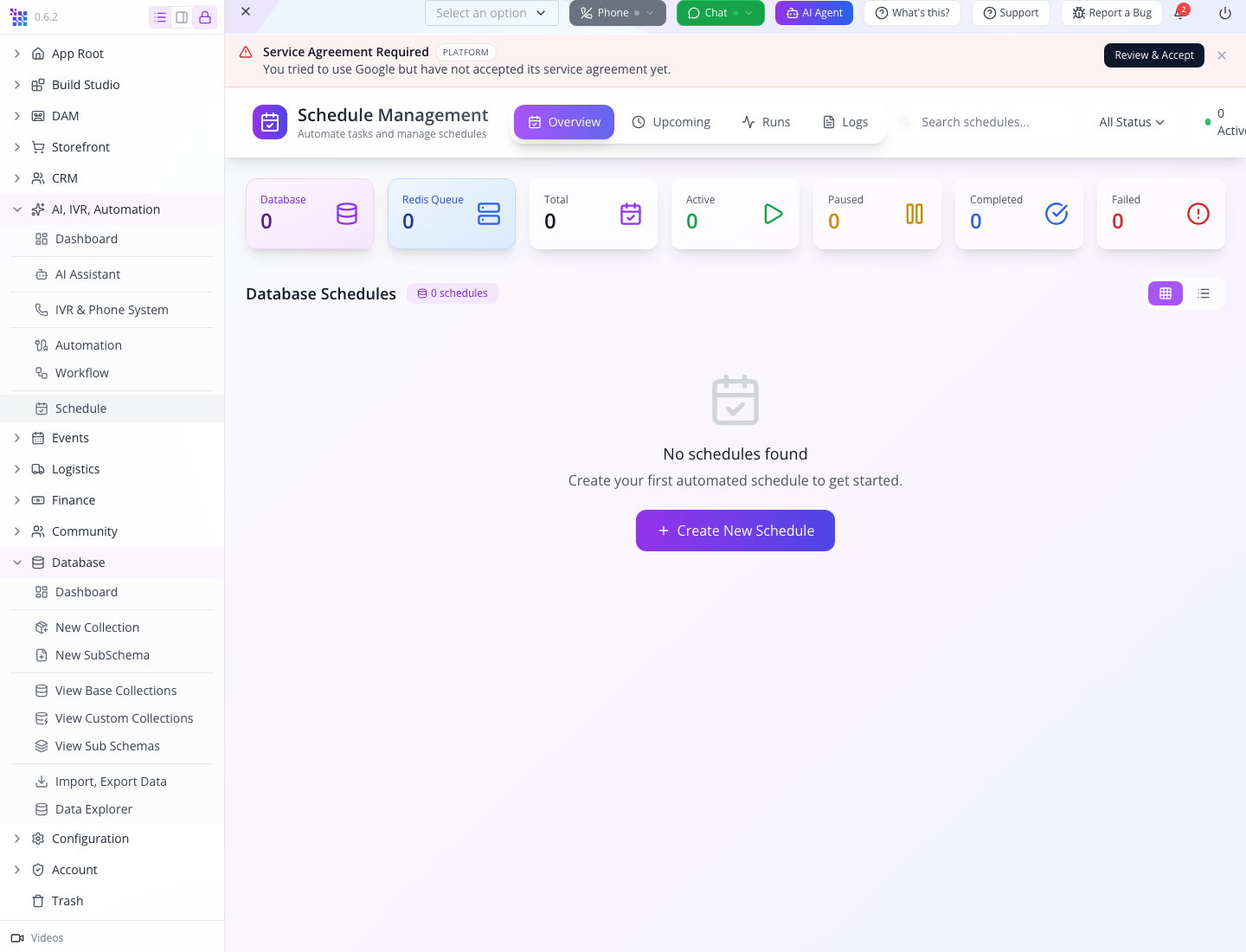Click the Schedule Management calendar icon
Screen dimensions: 1246x952
click(x=270, y=122)
